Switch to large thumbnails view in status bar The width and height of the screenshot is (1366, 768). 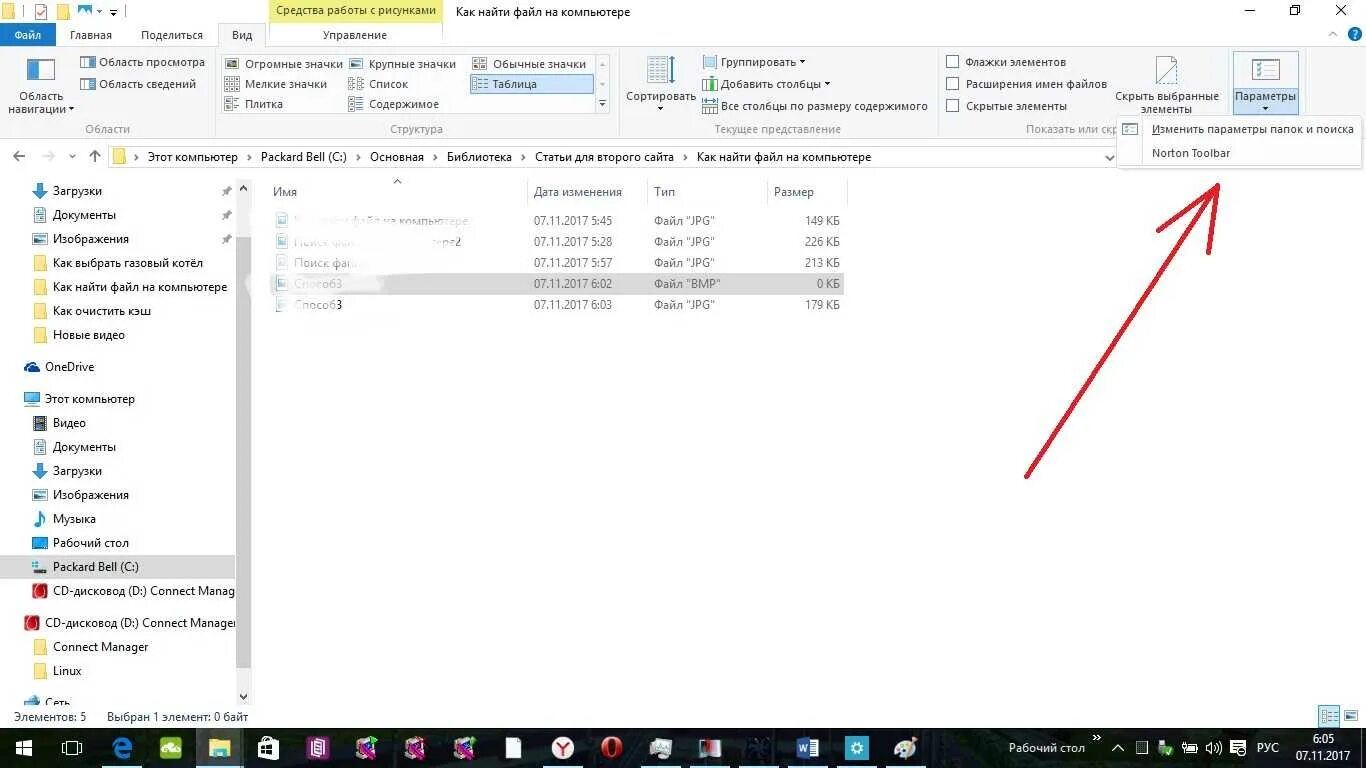[x=1349, y=716]
